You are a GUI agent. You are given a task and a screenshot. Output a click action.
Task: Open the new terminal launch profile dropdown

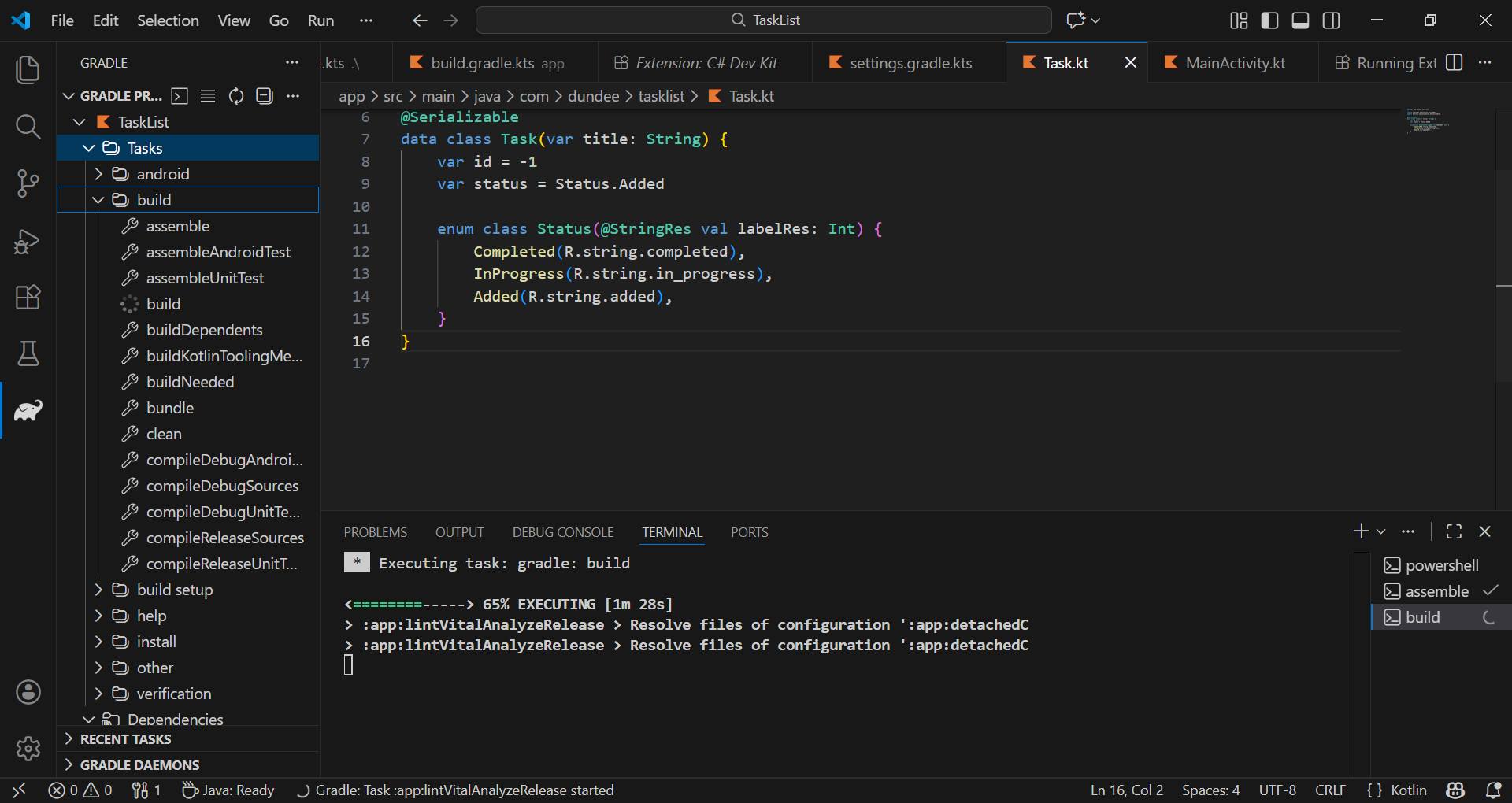(x=1380, y=531)
